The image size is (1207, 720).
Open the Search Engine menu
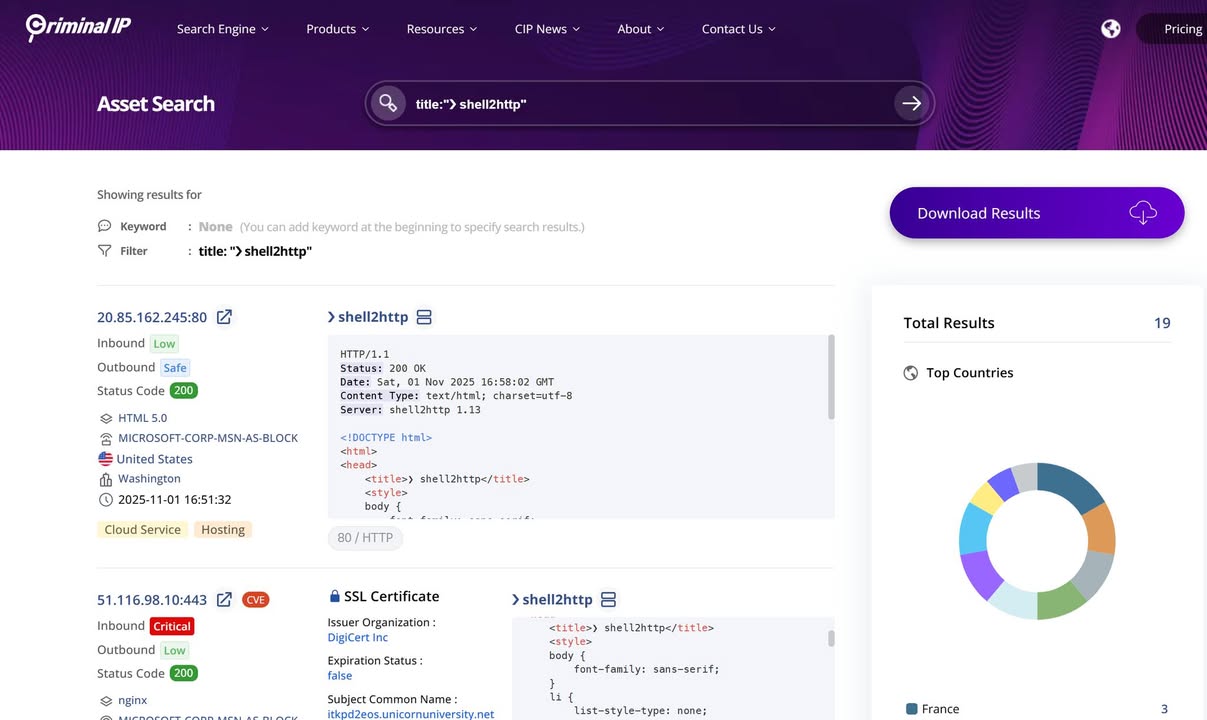[x=222, y=28]
